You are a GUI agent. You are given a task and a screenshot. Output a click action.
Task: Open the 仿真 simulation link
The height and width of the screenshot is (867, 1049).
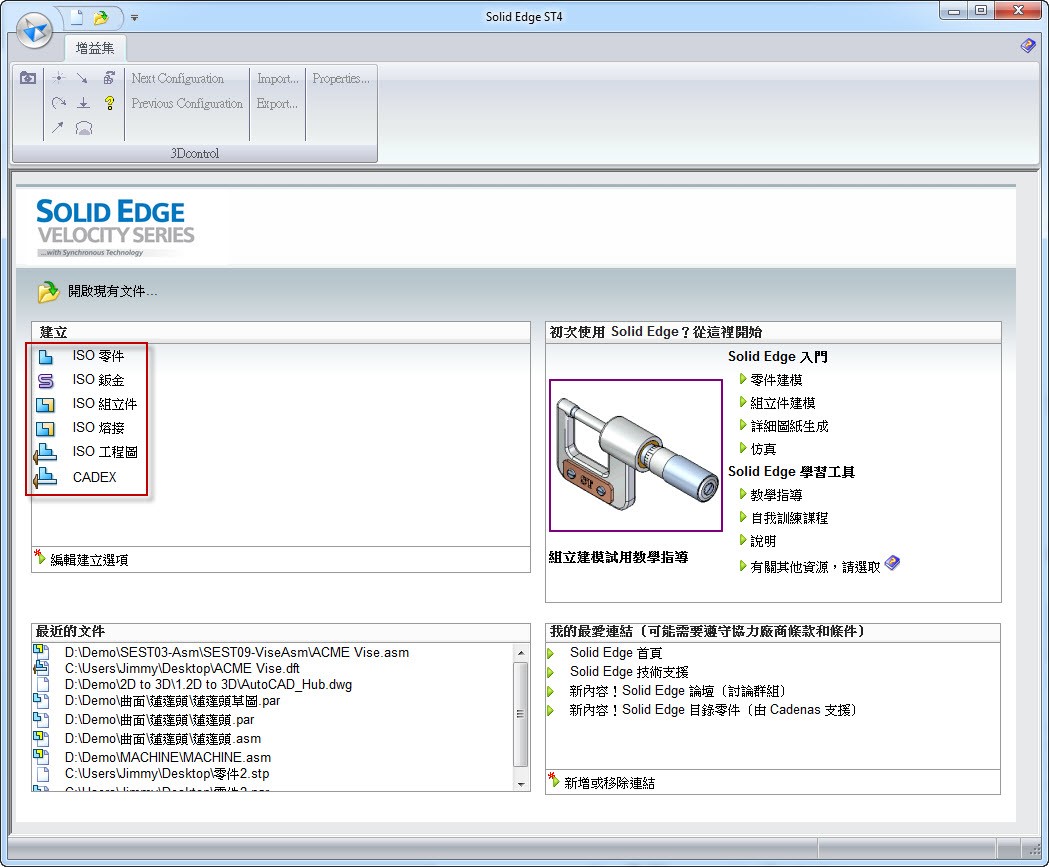763,449
